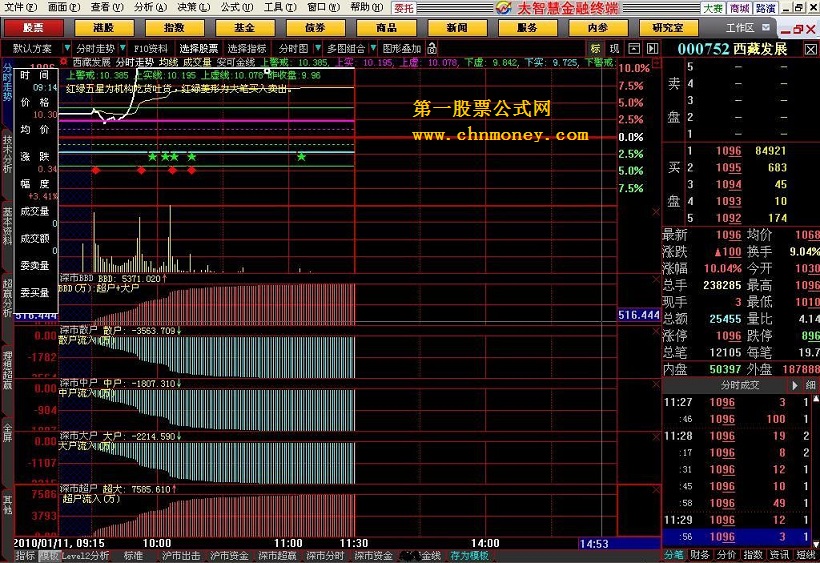820x563 pixels.
Task: Switch to the 基金 main tab
Action: click(x=245, y=28)
